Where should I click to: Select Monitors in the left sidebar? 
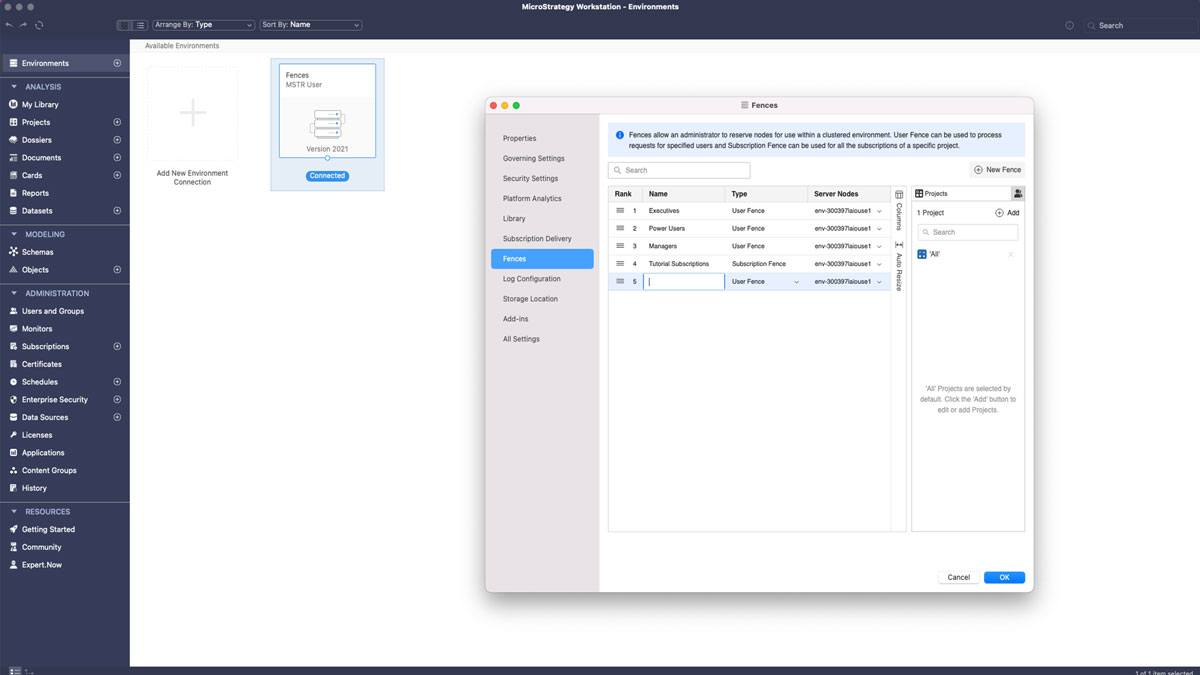(40, 329)
